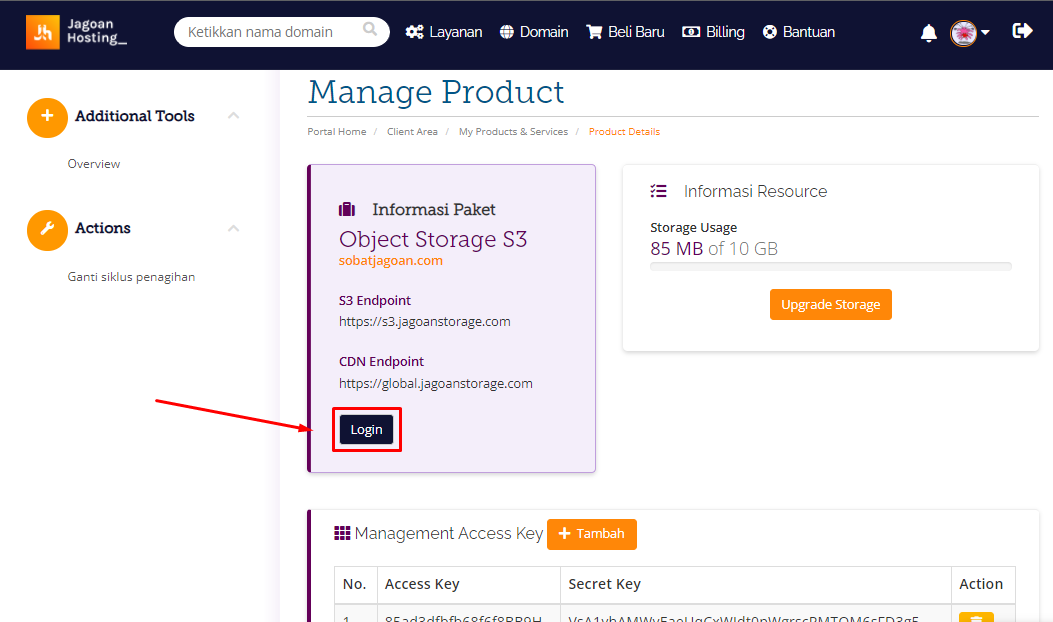The width and height of the screenshot is (1053, 622).
Task: Collapse the Actions section chevron
Action: tap(233, 228)
